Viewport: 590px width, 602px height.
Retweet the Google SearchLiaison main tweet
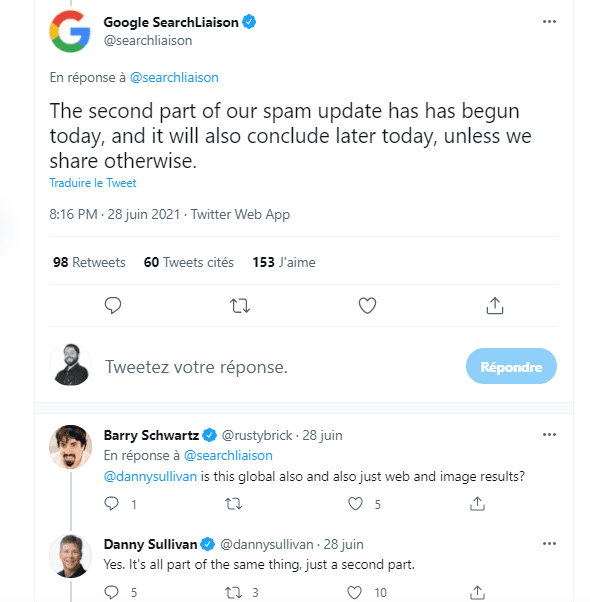click(240, 306)
